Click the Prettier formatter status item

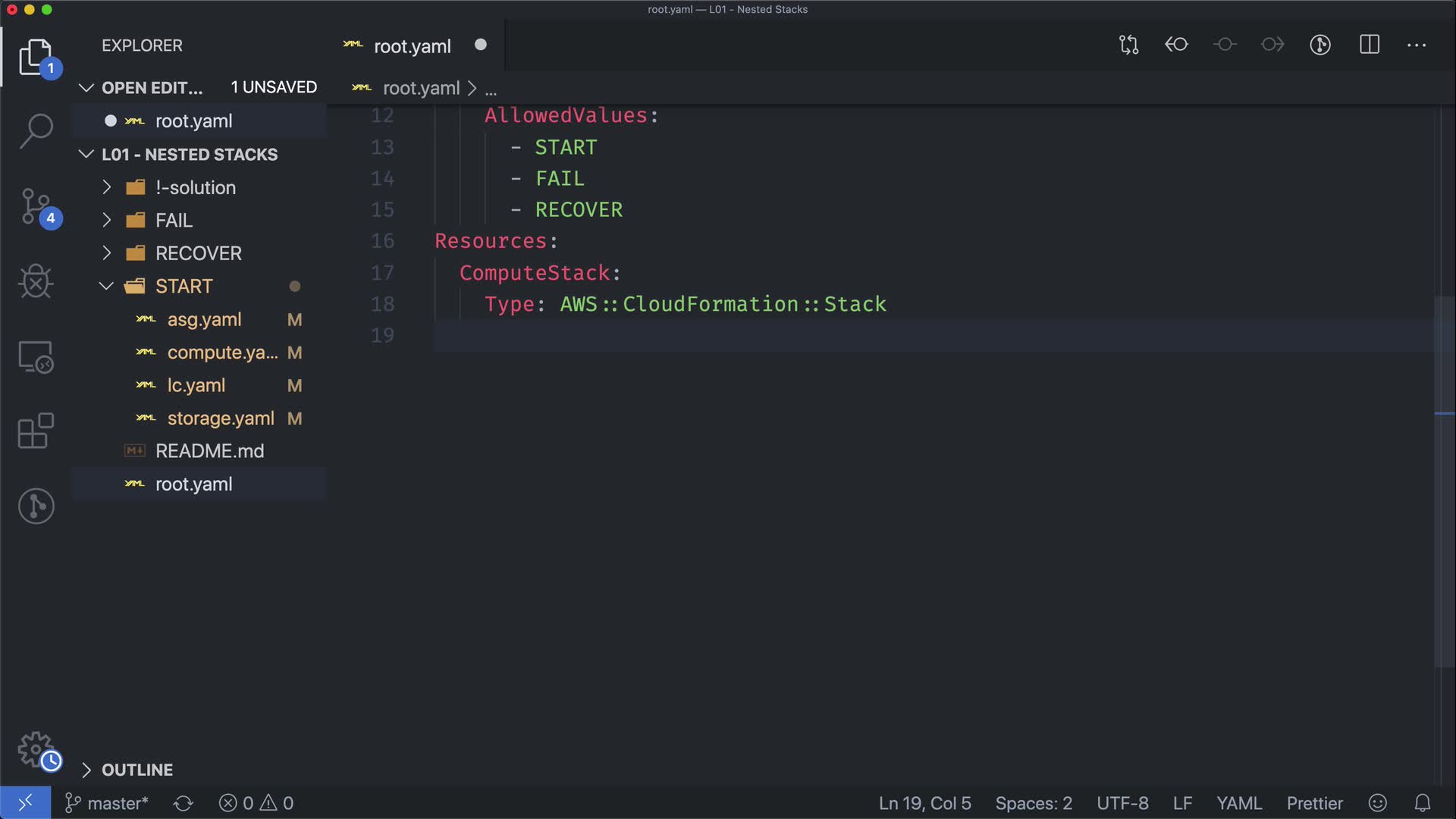click(x=1313, y=803)
